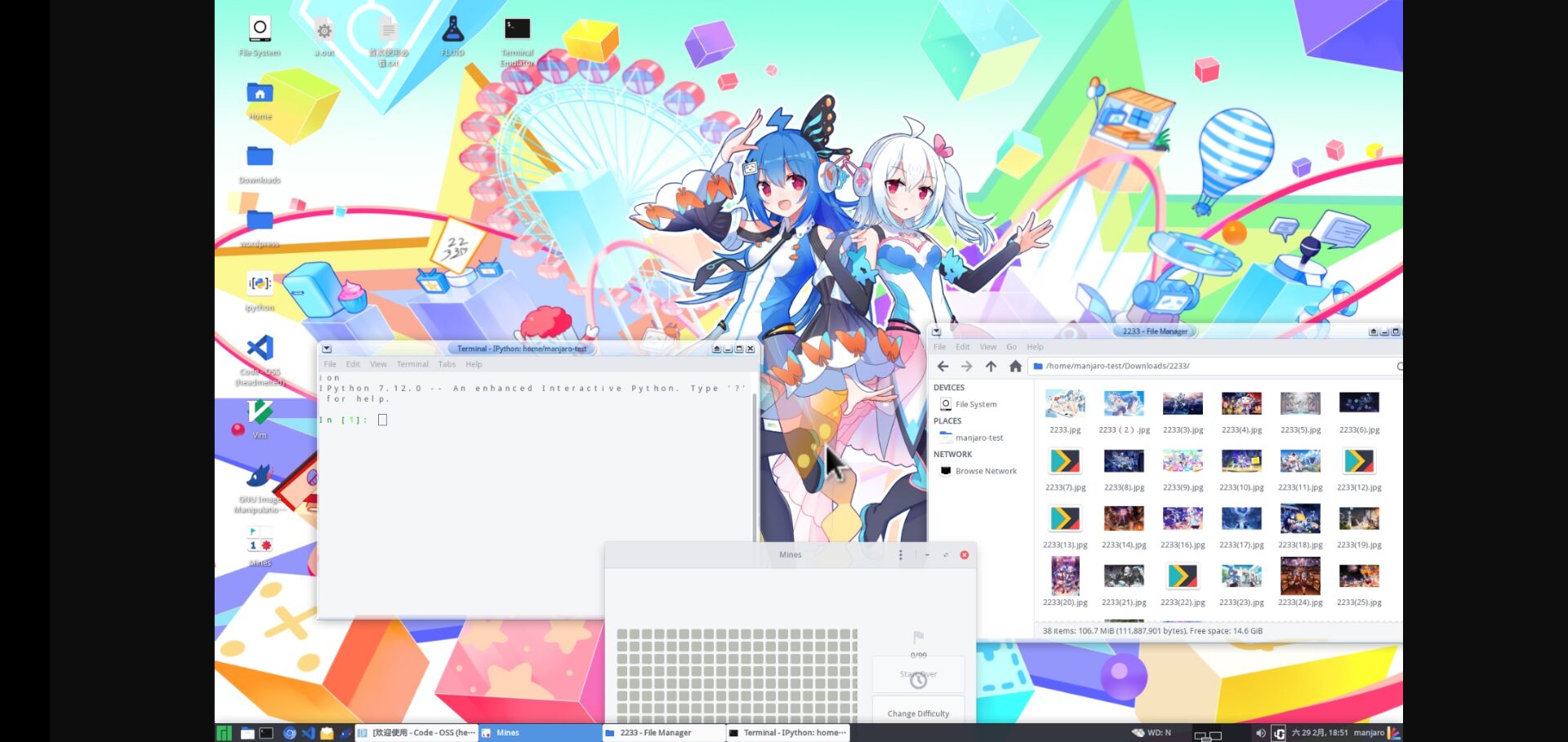Open the mail client from the taskbar launcher

327,733
